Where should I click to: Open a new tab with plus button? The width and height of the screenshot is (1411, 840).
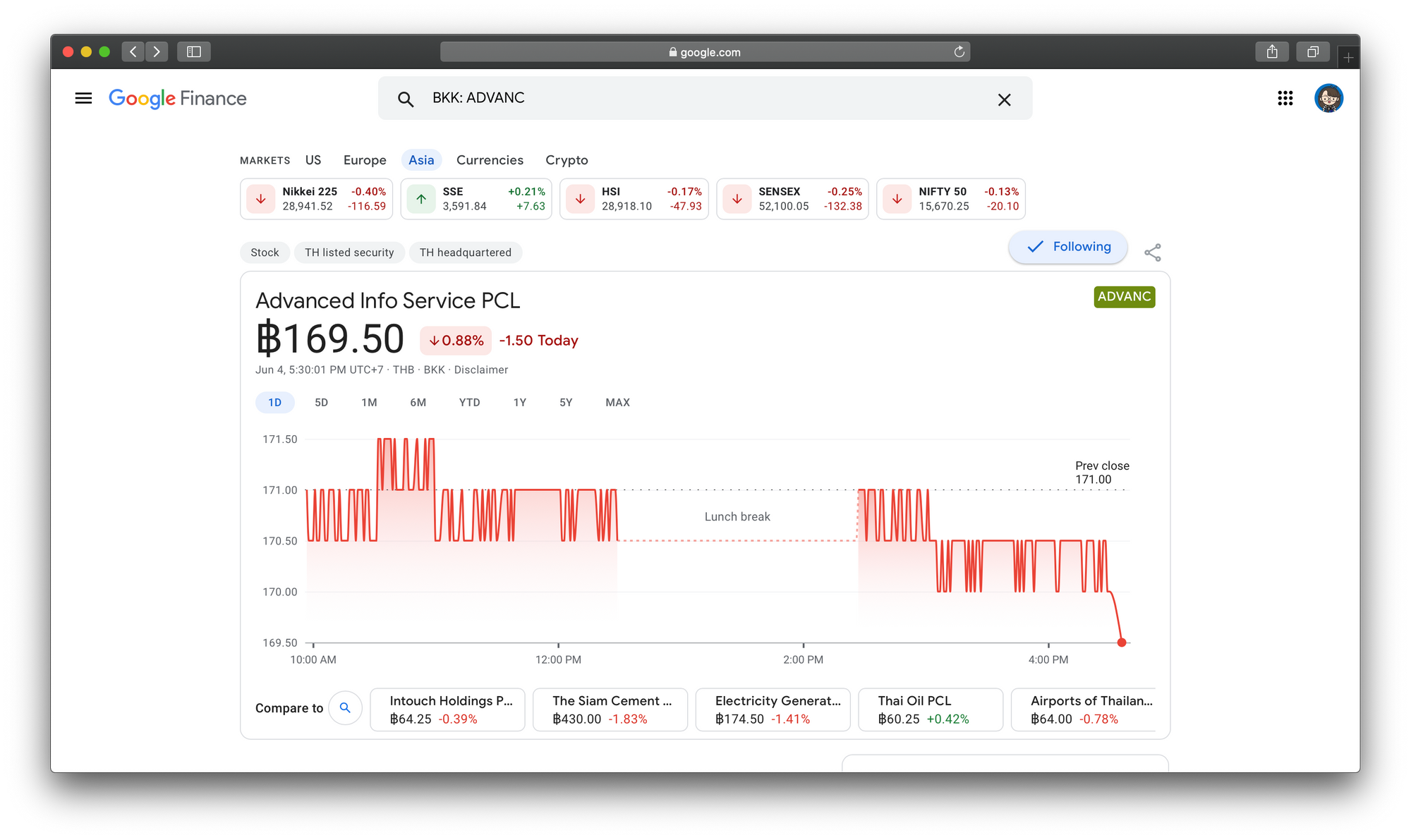[1348, 57]
